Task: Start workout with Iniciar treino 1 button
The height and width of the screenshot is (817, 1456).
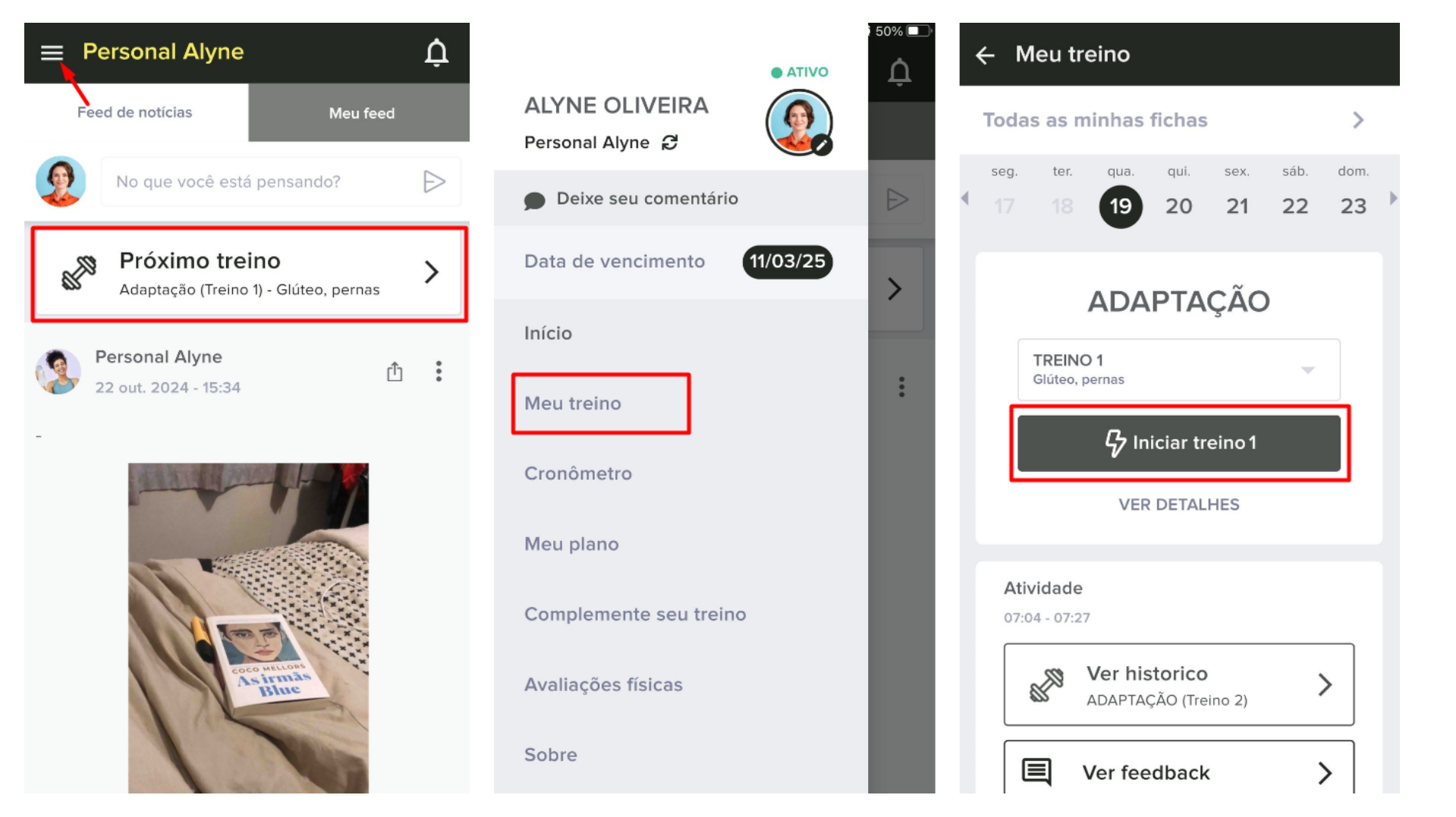Action: [x=1178, y=443]
